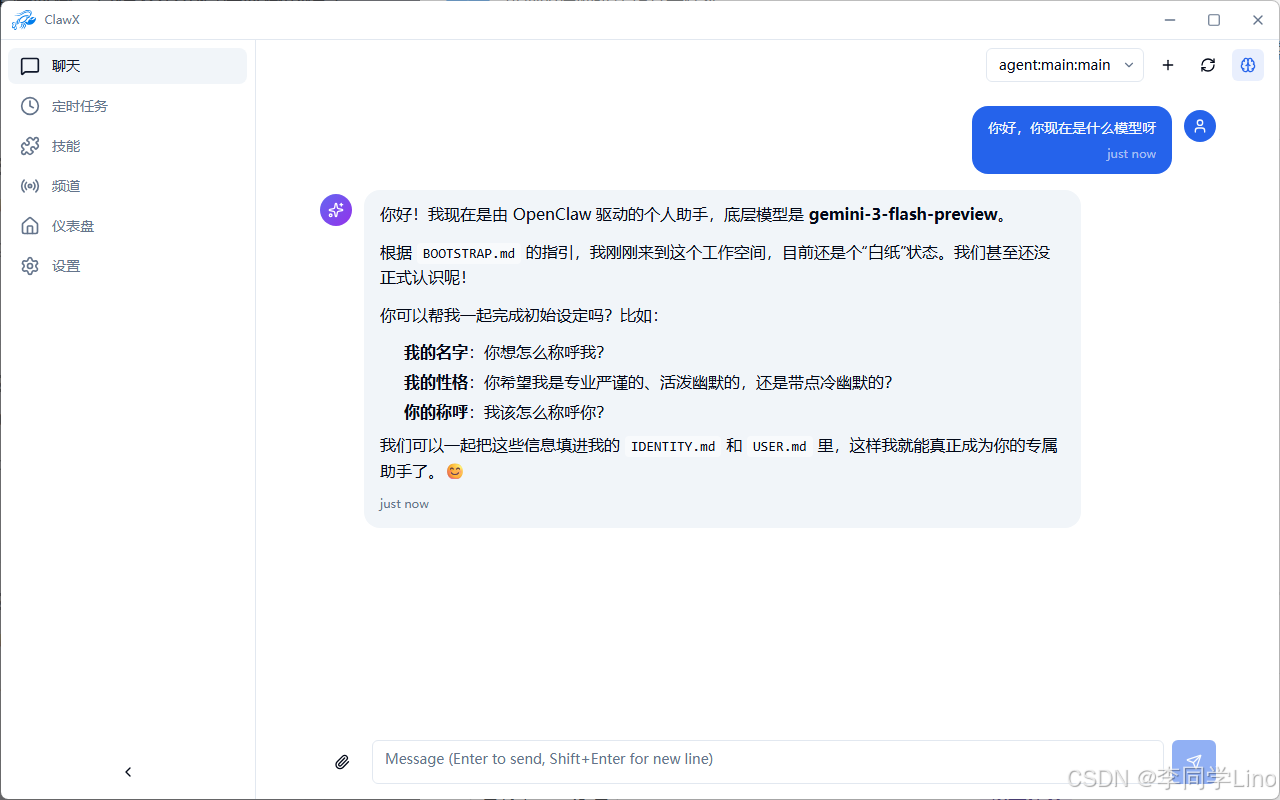Minimize the ClawX window
This screenshot has height=800, width=1280.
1169,19
